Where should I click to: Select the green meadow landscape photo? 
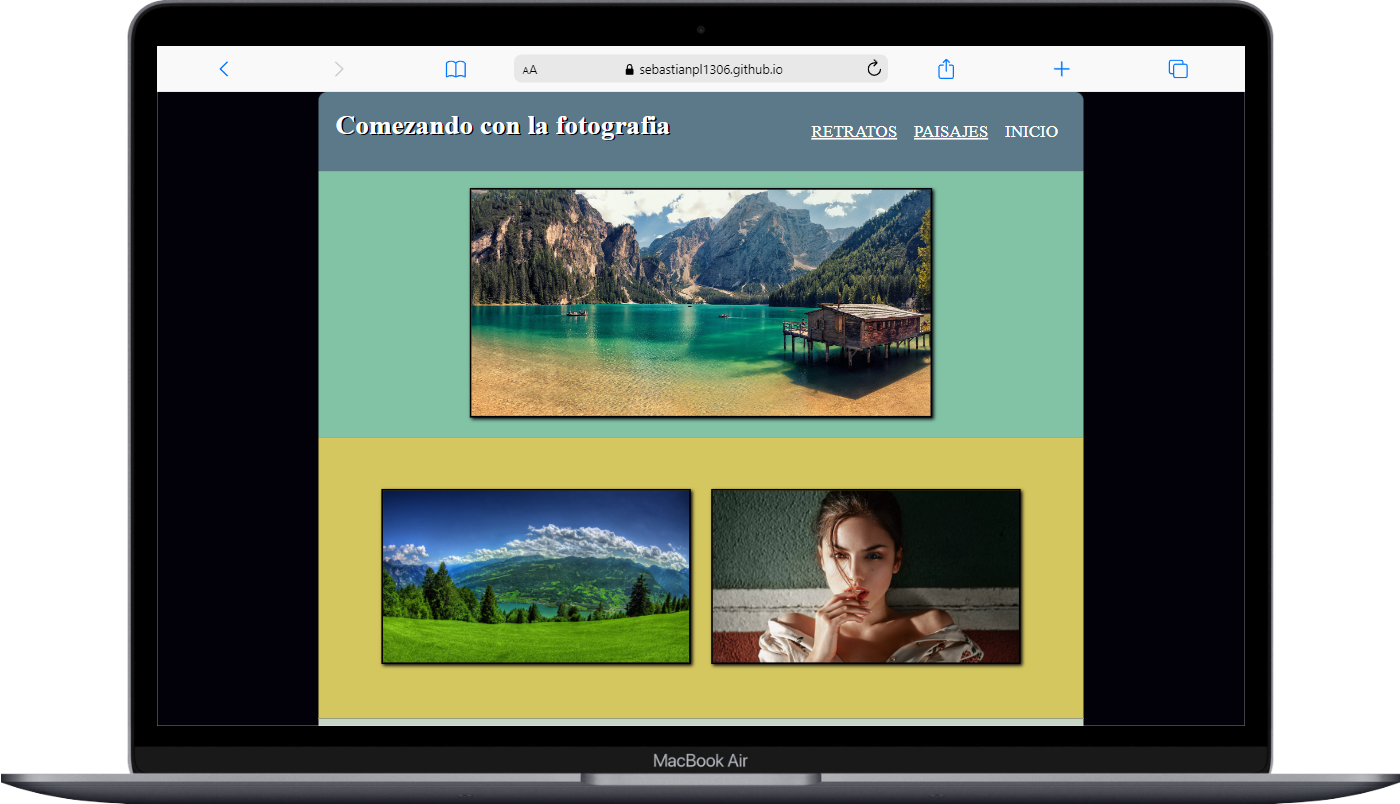pos(536,576)
